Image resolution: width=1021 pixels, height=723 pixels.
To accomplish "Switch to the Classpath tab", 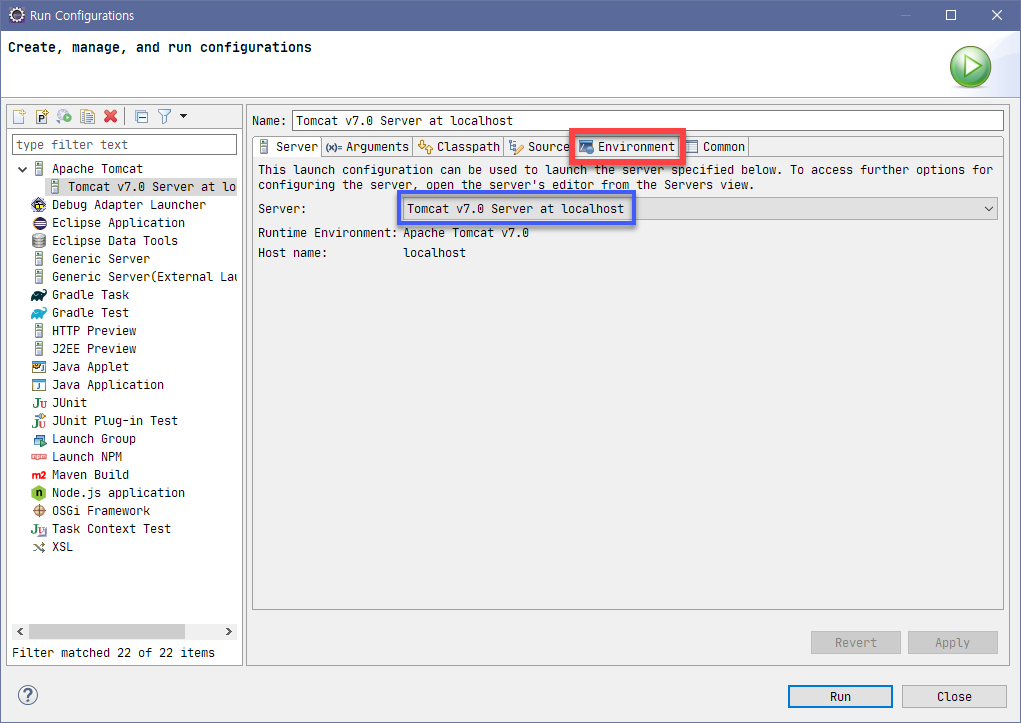I will tap(458, 147).
